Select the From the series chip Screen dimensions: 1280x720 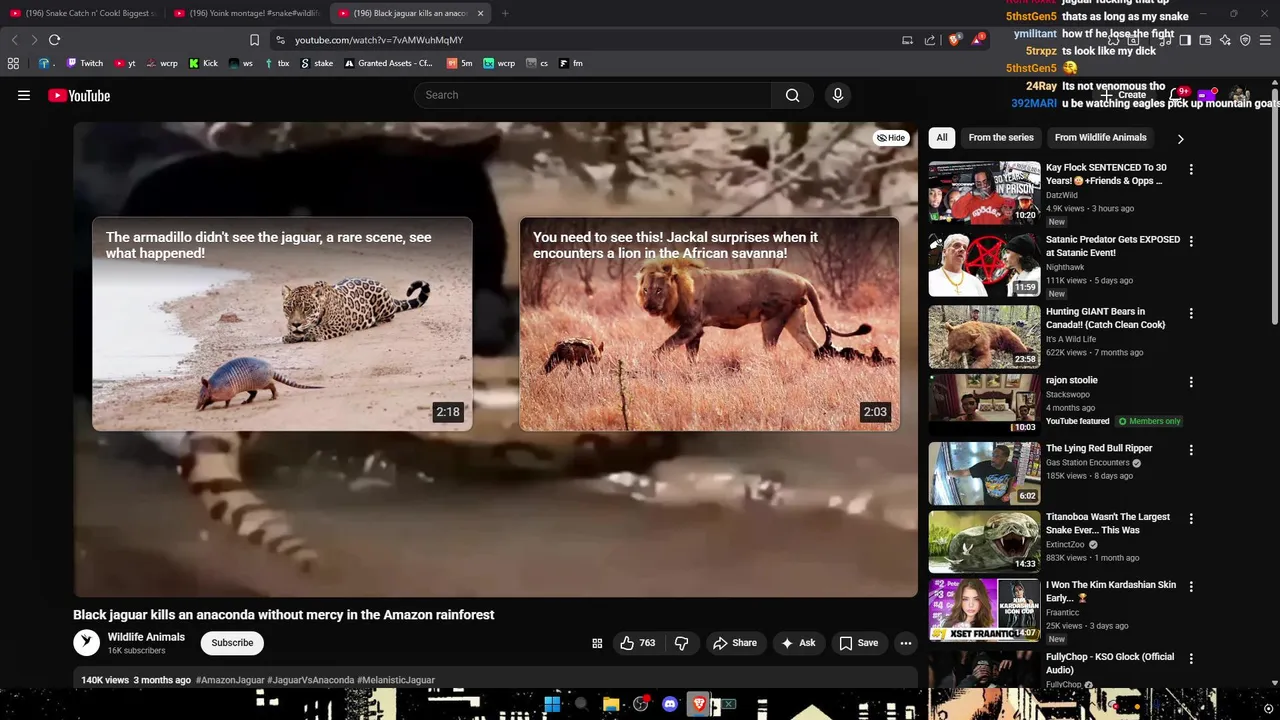(1001, 138)
